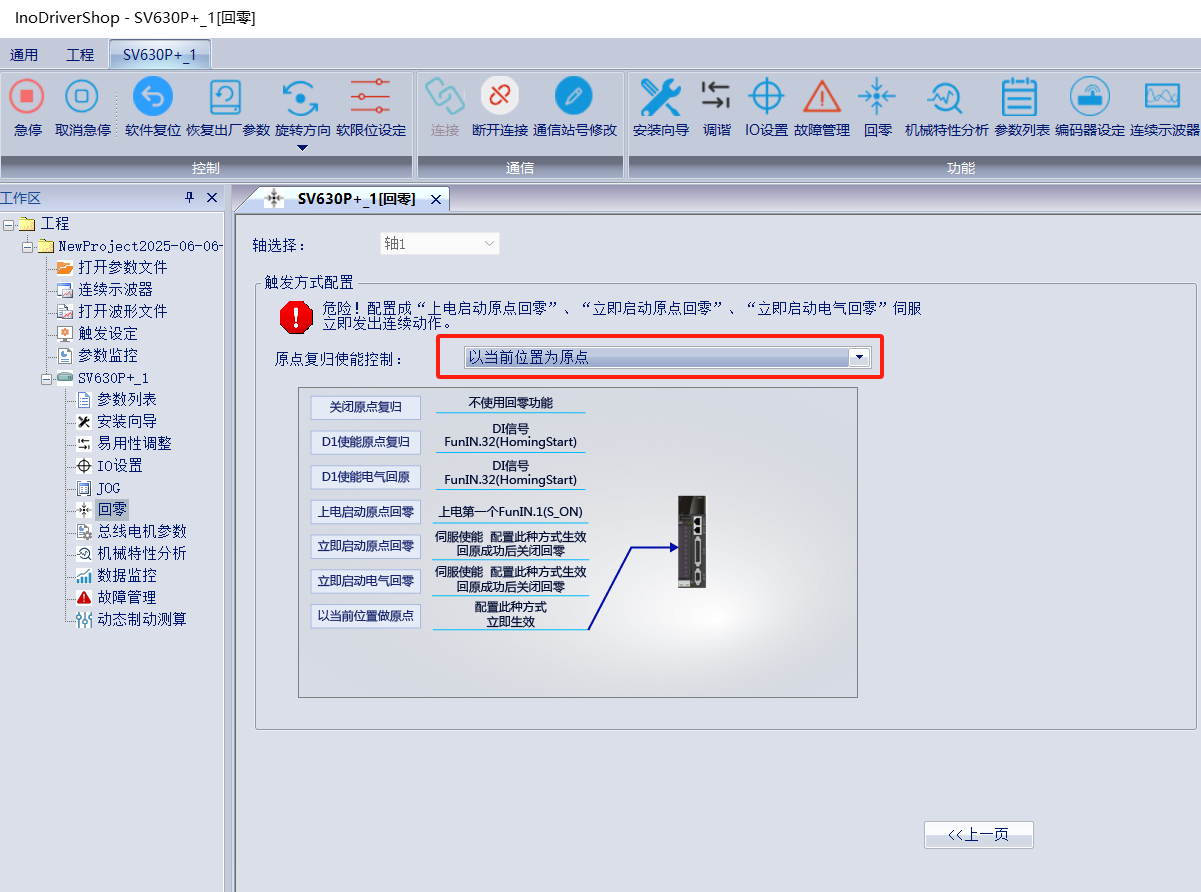Pin the 工作区 workspace panel
Screen dimensions: 1201x892
tap(190, 198)
